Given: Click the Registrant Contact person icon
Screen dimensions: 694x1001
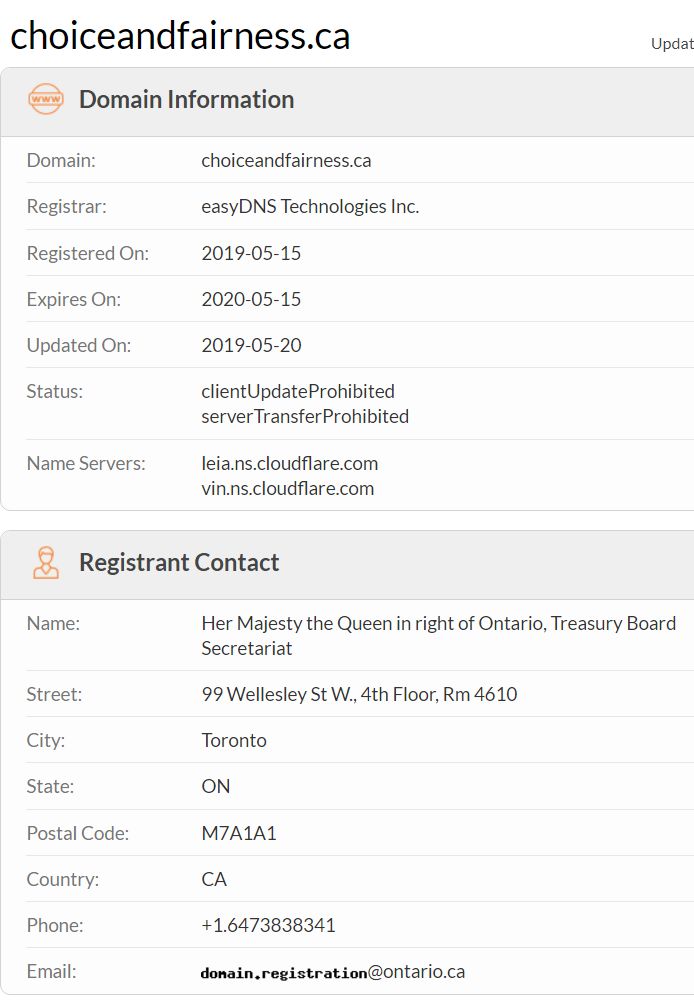Looking at the screenshot, I should point(46,563).
